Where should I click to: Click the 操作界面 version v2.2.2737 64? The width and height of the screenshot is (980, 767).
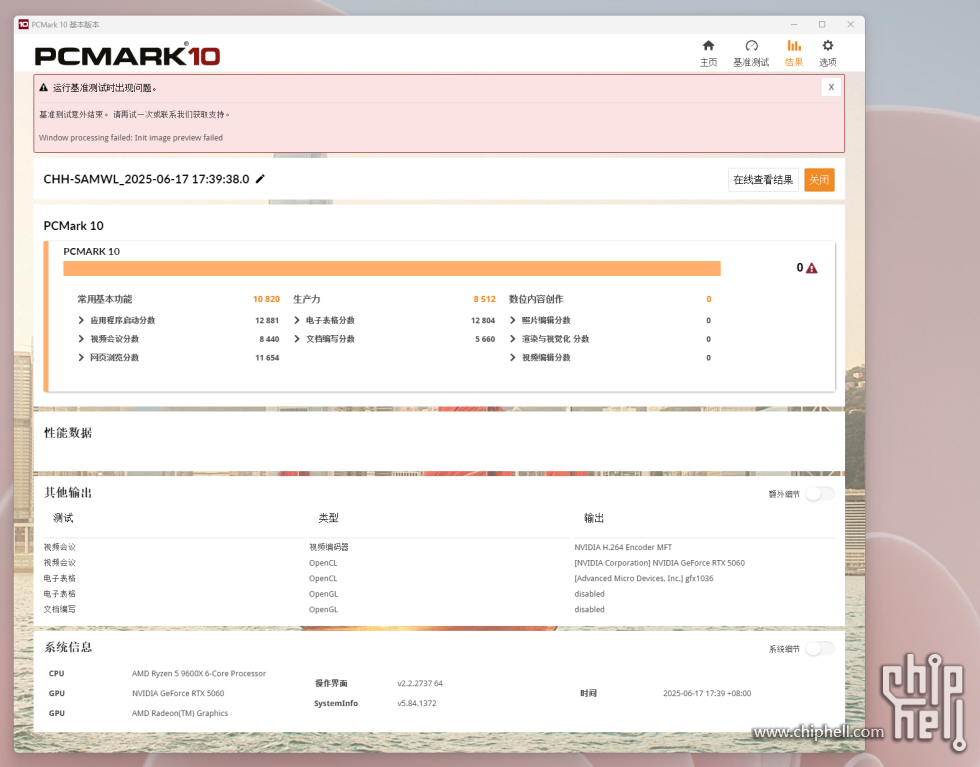[419, 683]
